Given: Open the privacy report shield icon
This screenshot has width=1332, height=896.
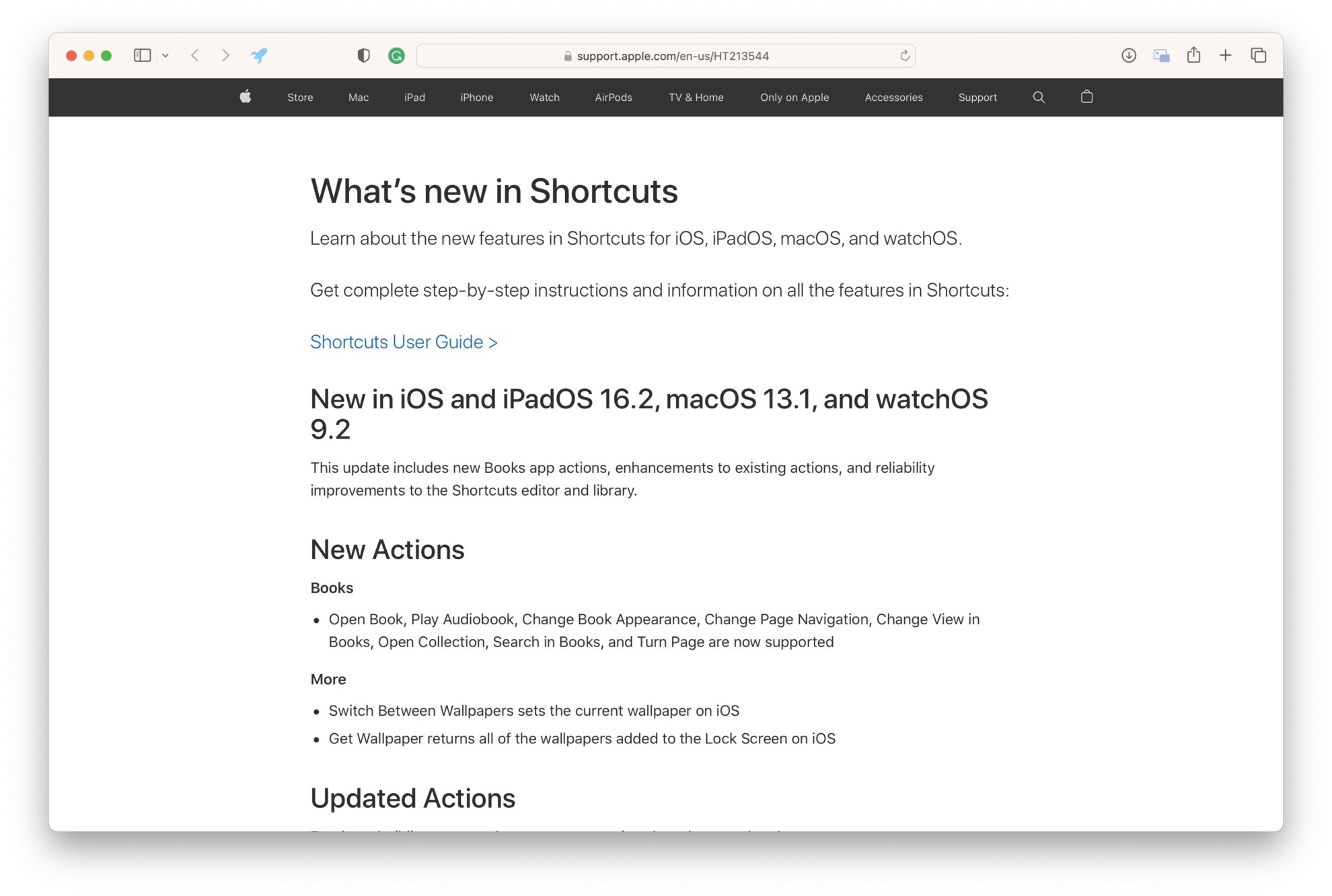Looking at the screenshot, I should pyautogui.click(x=363, y=55).
